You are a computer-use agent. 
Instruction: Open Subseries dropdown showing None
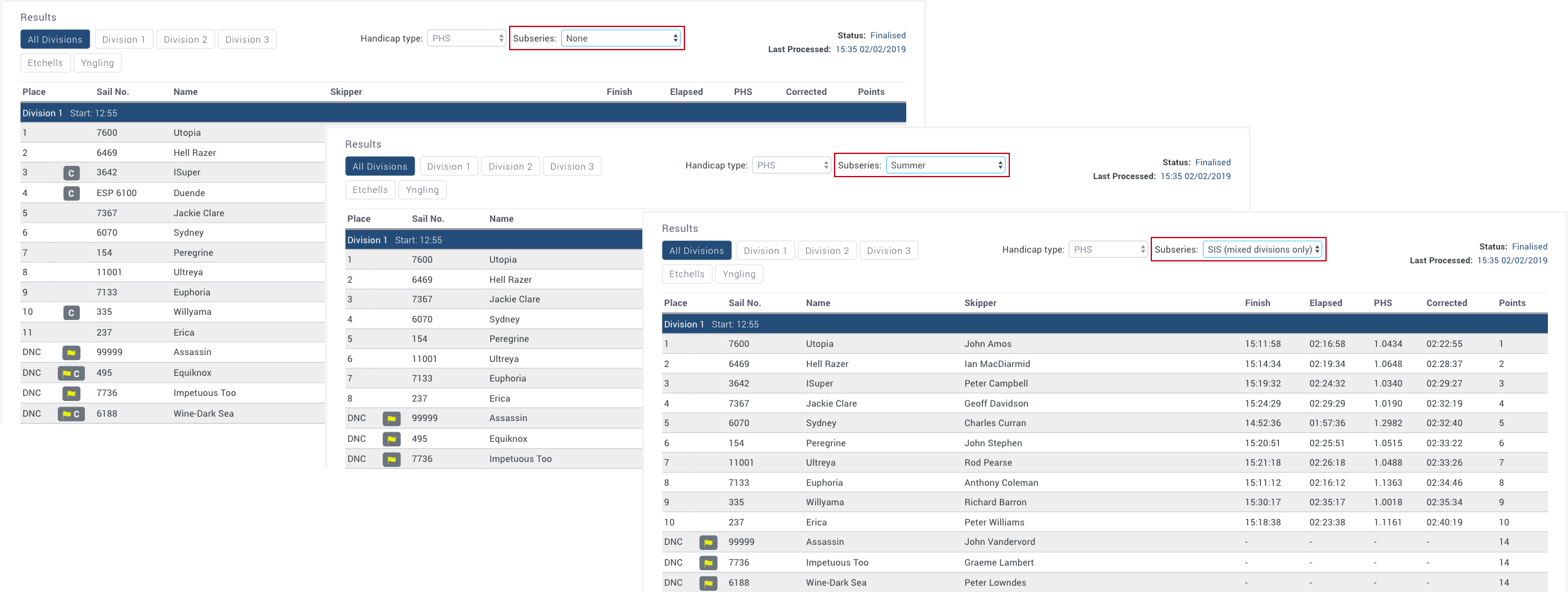[x=621, y=38]
